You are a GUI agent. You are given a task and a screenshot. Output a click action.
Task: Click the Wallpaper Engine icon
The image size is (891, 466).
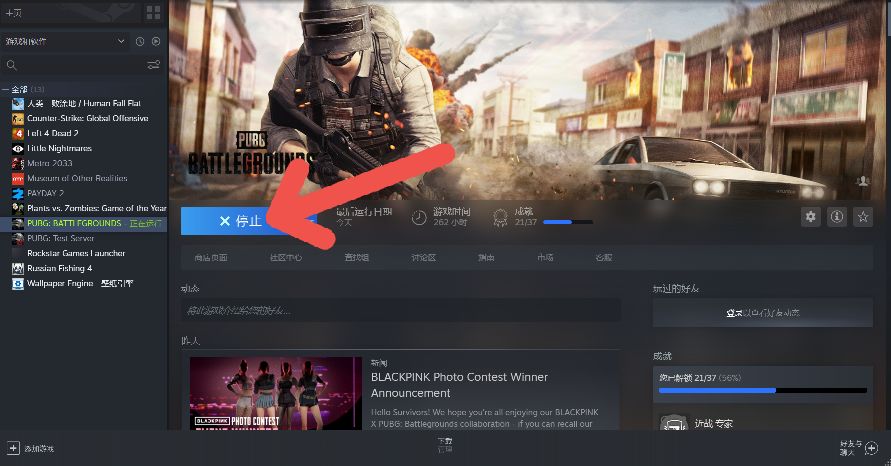point(18,284)
